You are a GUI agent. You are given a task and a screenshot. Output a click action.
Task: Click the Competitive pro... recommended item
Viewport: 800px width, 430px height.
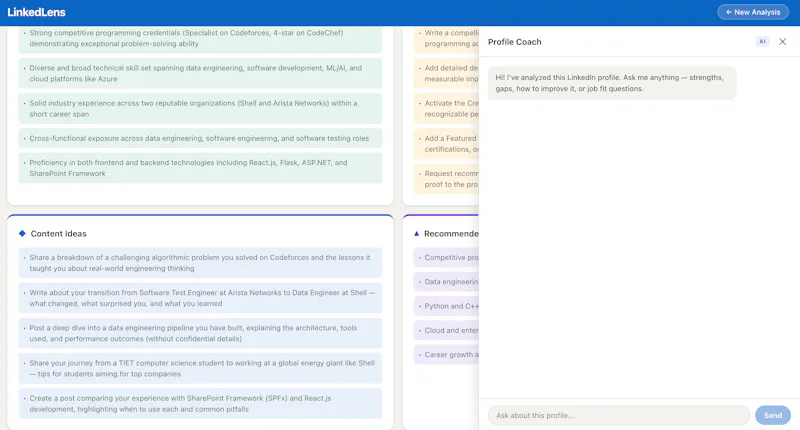(x=446, y=258)
